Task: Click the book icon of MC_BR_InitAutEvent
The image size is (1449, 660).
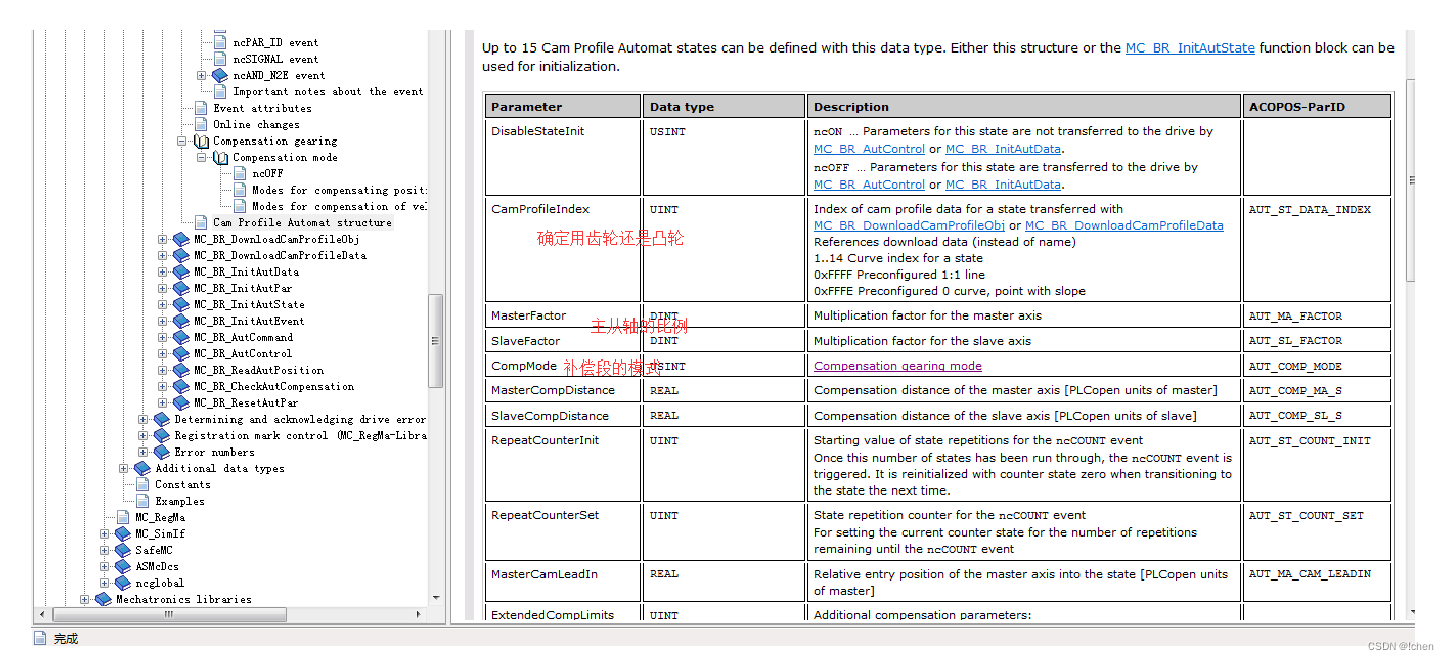Action: click(x=181, y=321)
